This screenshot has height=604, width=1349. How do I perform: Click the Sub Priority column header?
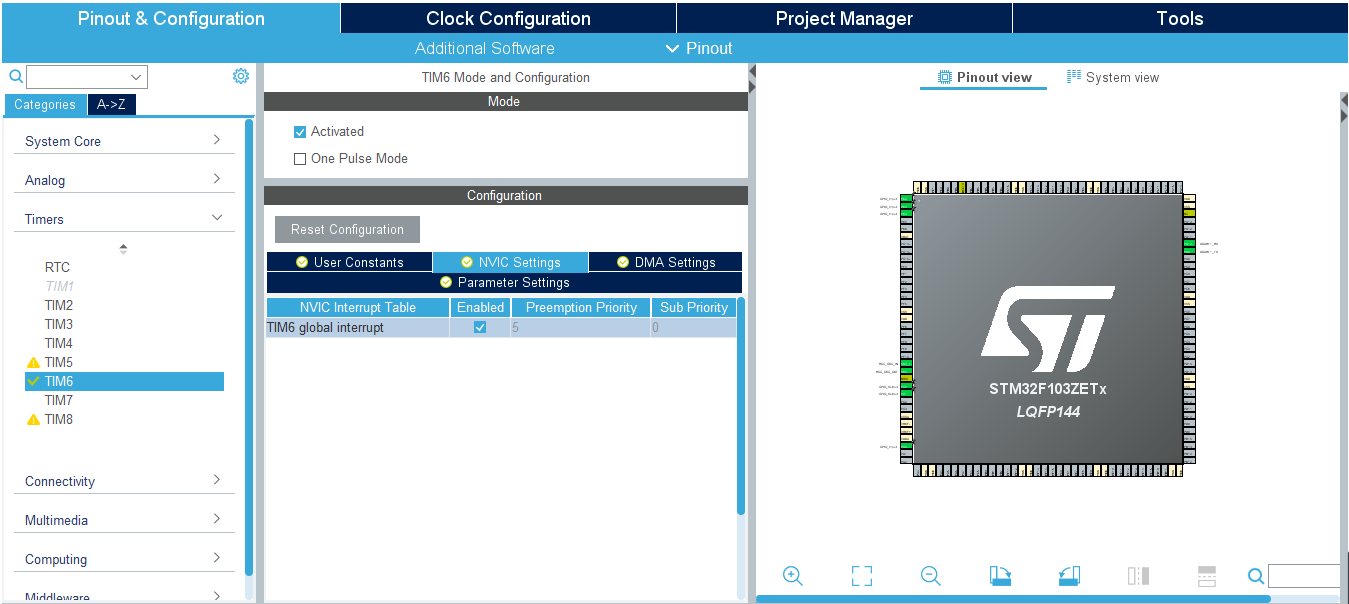pos(694,307)
